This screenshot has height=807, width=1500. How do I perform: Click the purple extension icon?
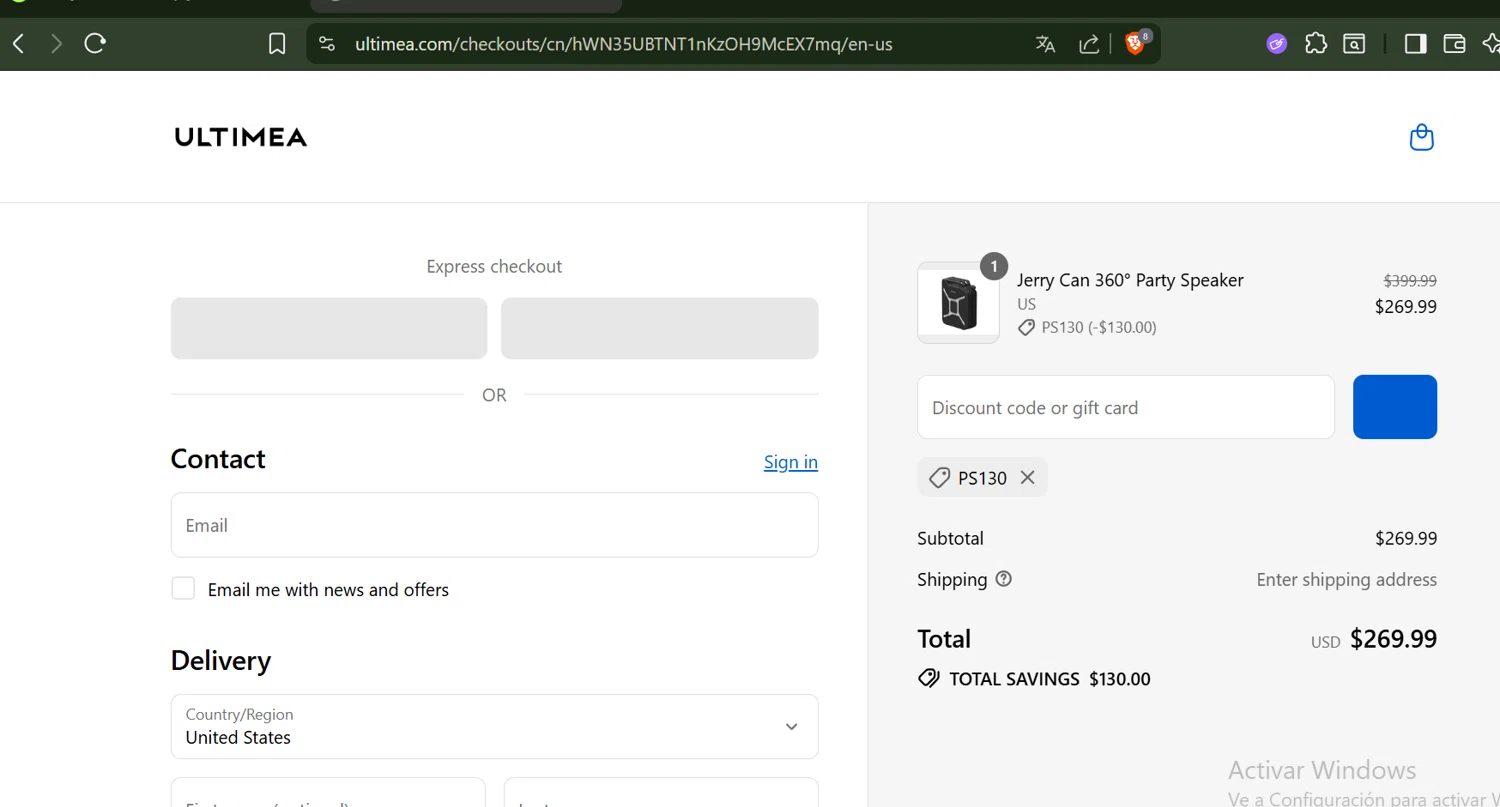tap(1276, 43)
